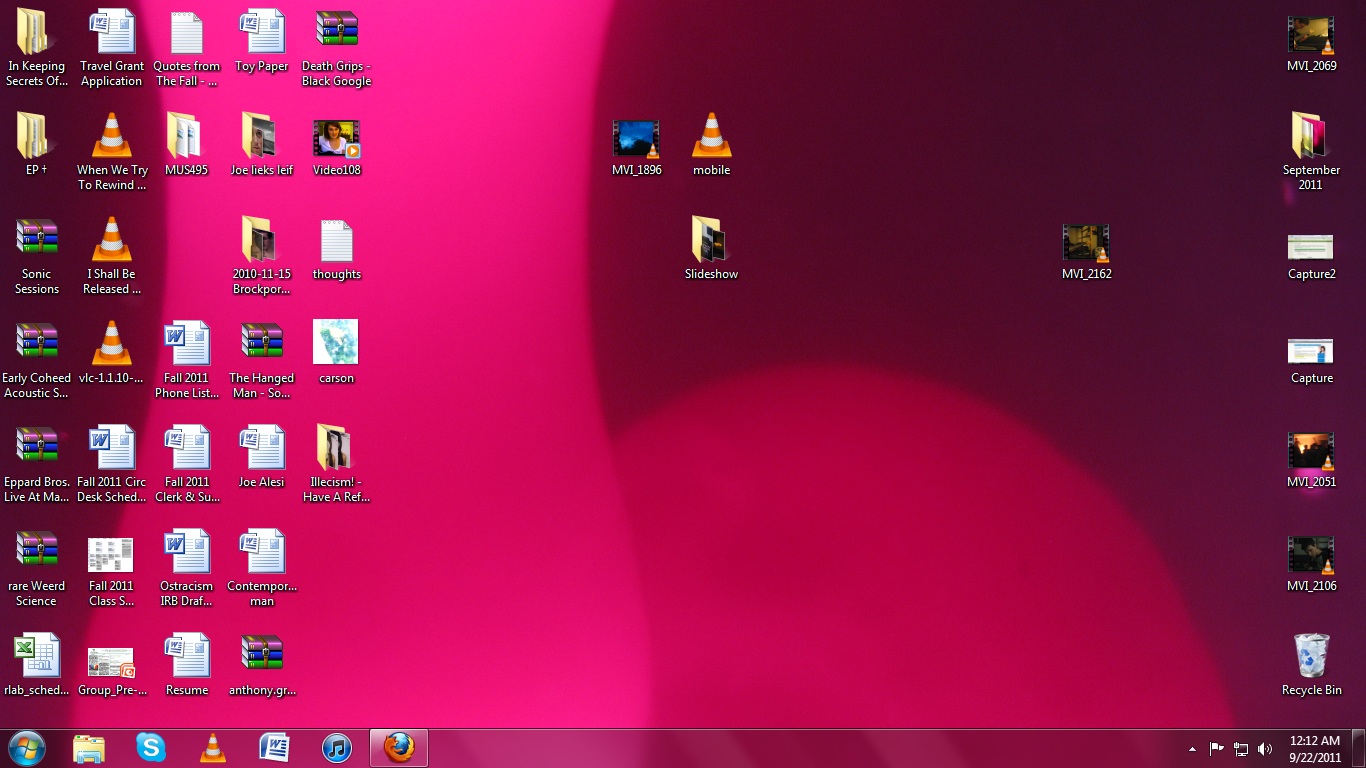Open the network status tray icon
This screenshot has height=768, width=1366.
1241,749
